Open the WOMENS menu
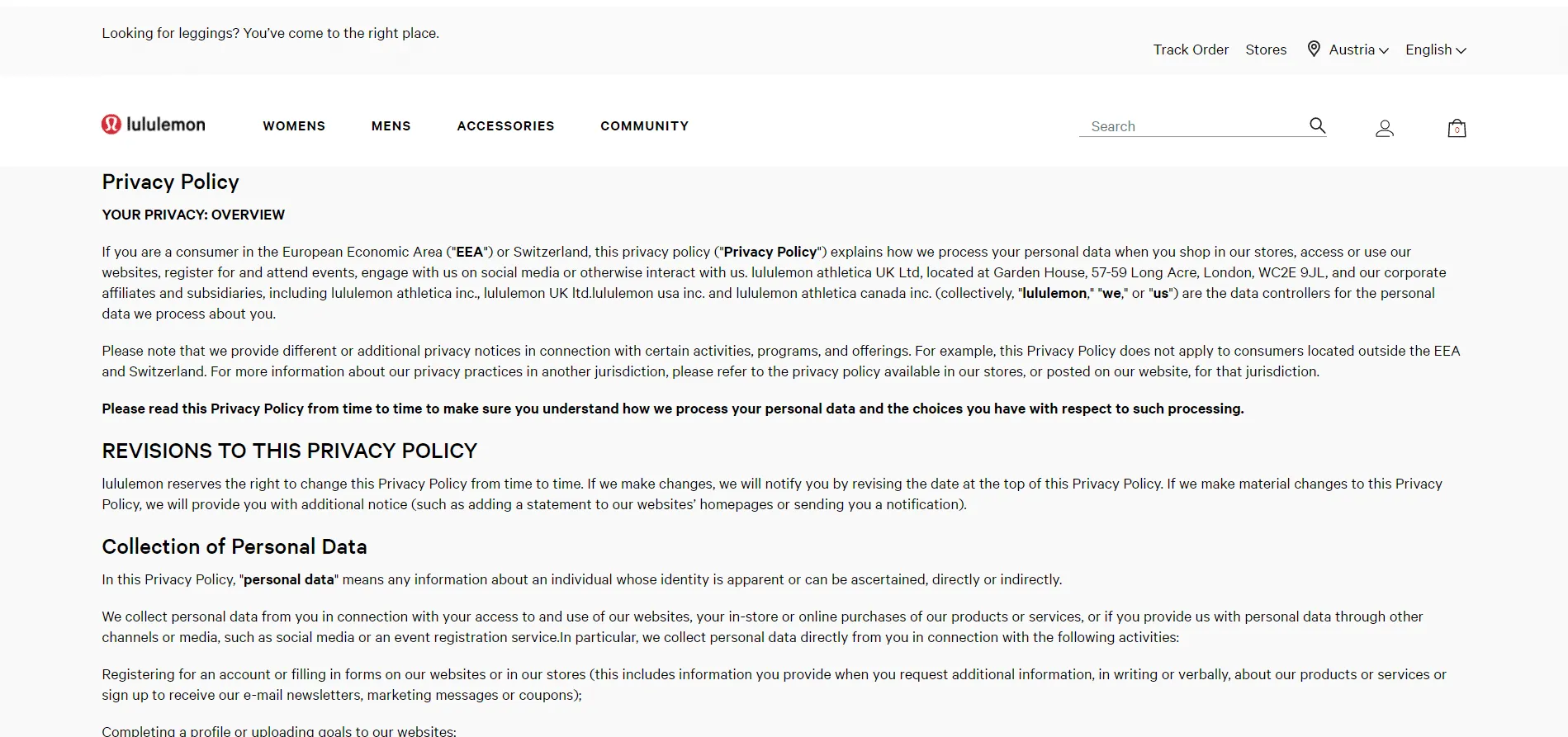 pyautogui.click(x=294, y=126)
